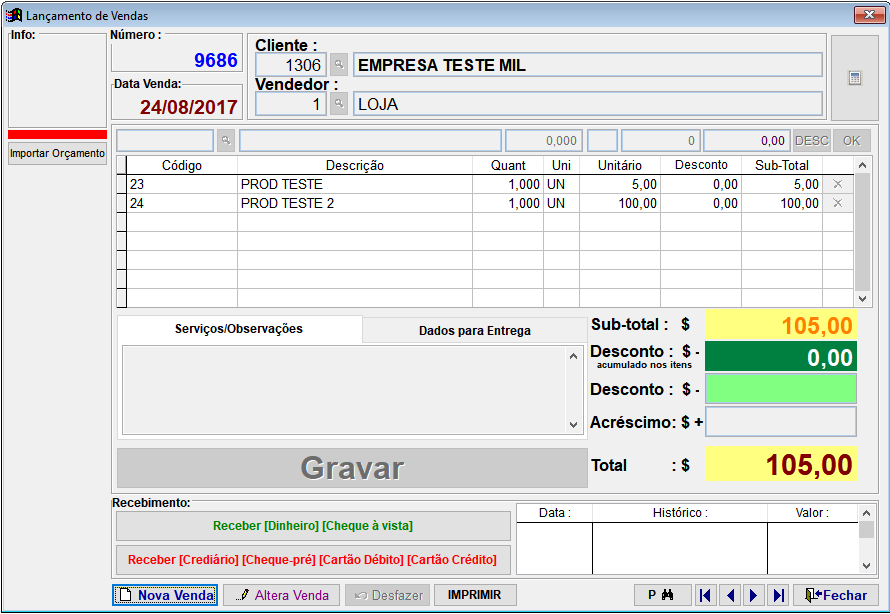Image resolution: width=890 pixels, height=614 pixels.
Task: Click the Vendedor search magnifier icon
Action: [x=339, y=104]
